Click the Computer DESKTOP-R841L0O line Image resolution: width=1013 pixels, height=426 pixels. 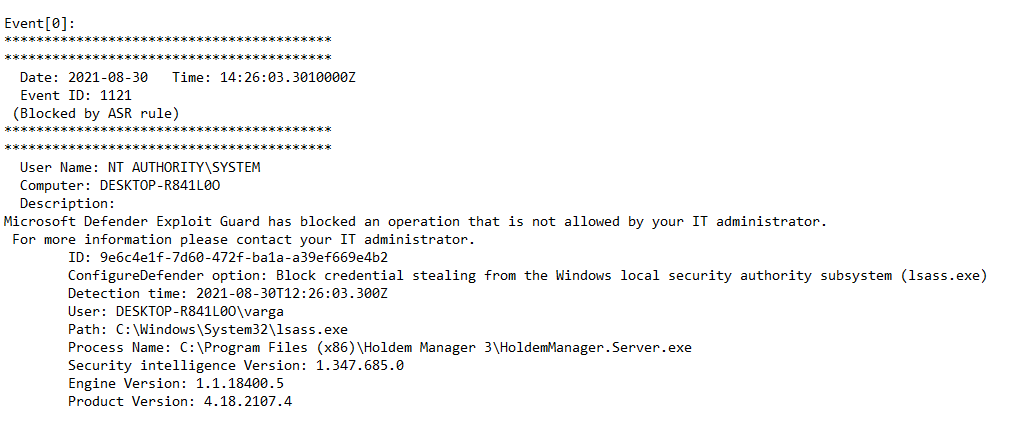tap(120, 185)
